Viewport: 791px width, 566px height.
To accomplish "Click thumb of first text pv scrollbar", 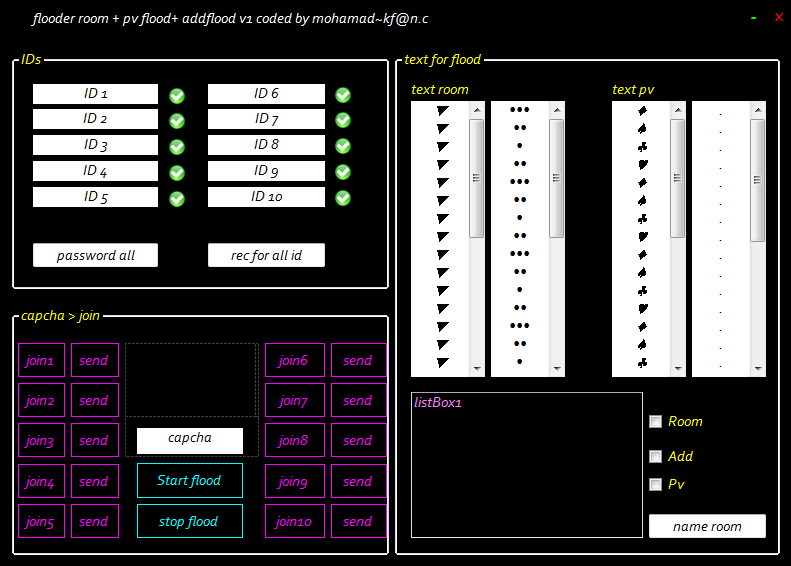I will [677, 178].
